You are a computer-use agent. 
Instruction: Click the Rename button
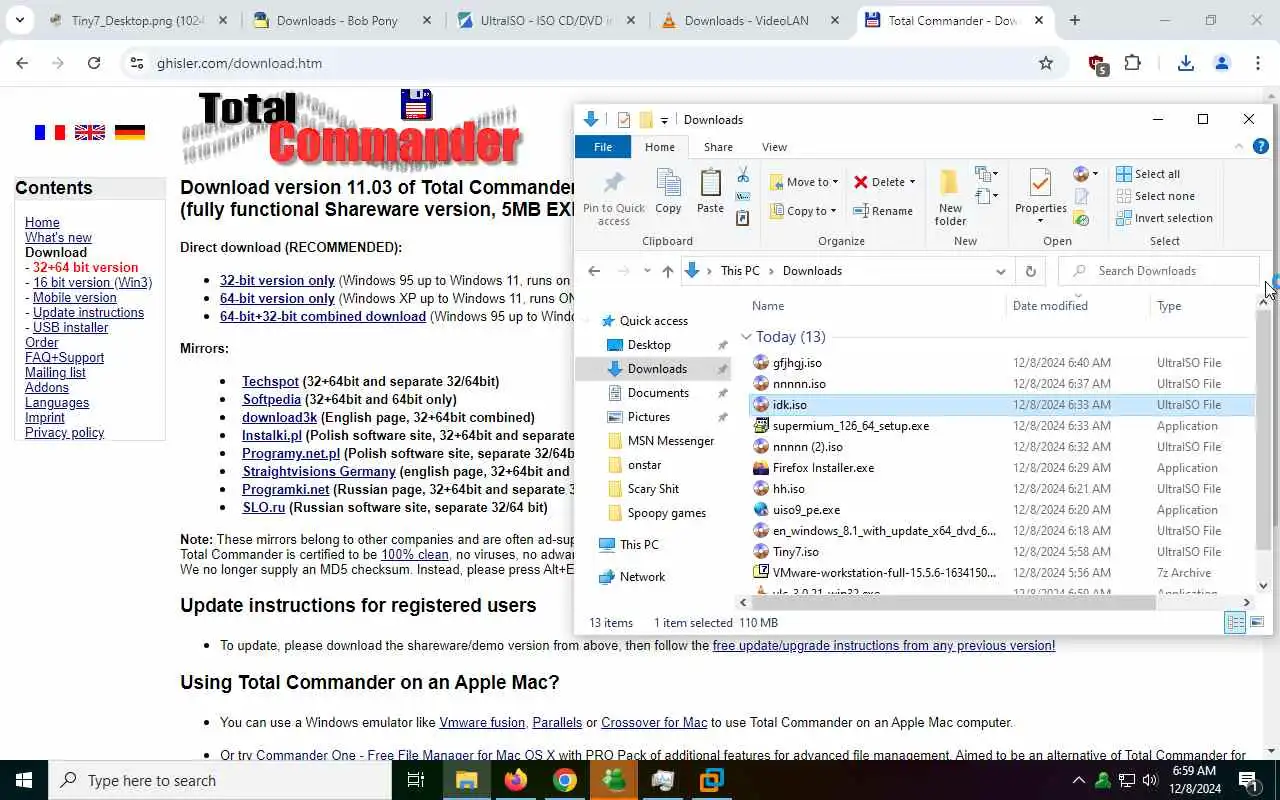click(x=883, y=211)
